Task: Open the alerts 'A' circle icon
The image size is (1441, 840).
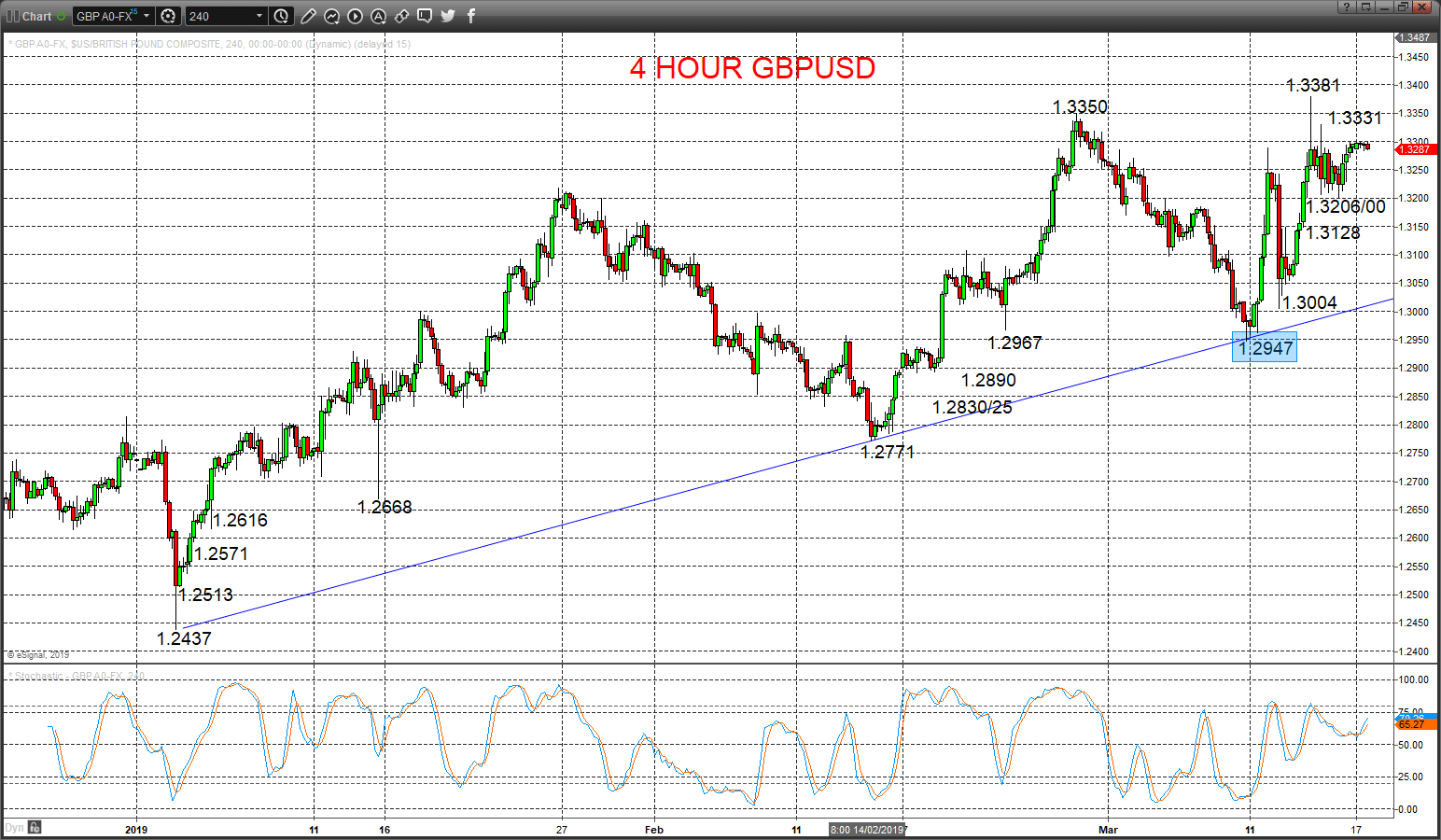Action: (379, 16)
